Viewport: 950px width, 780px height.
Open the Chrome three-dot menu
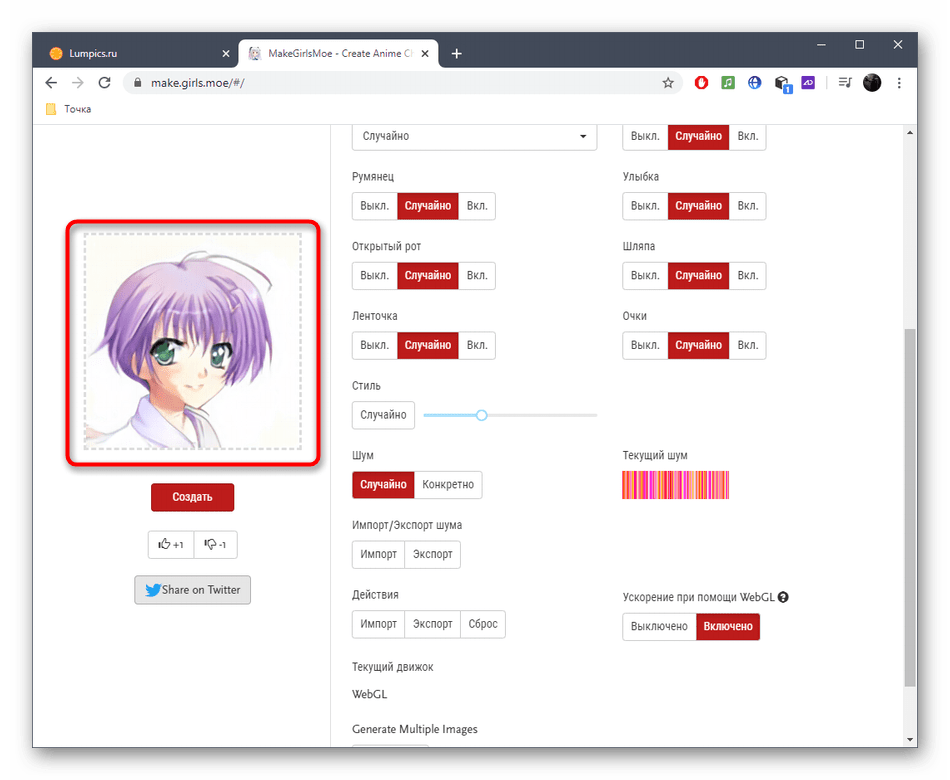click(x=899, y=83)
